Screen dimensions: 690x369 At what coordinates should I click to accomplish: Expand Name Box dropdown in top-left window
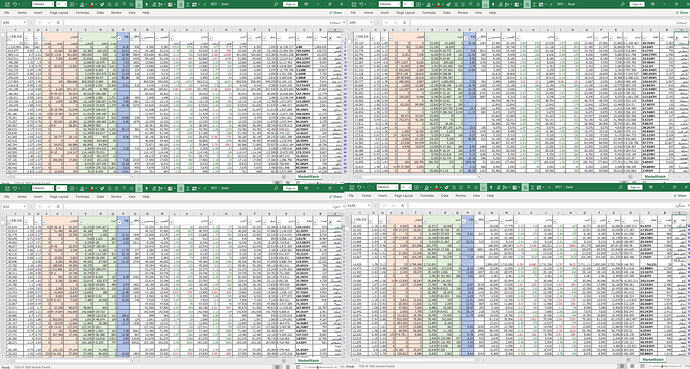point(25,22)
